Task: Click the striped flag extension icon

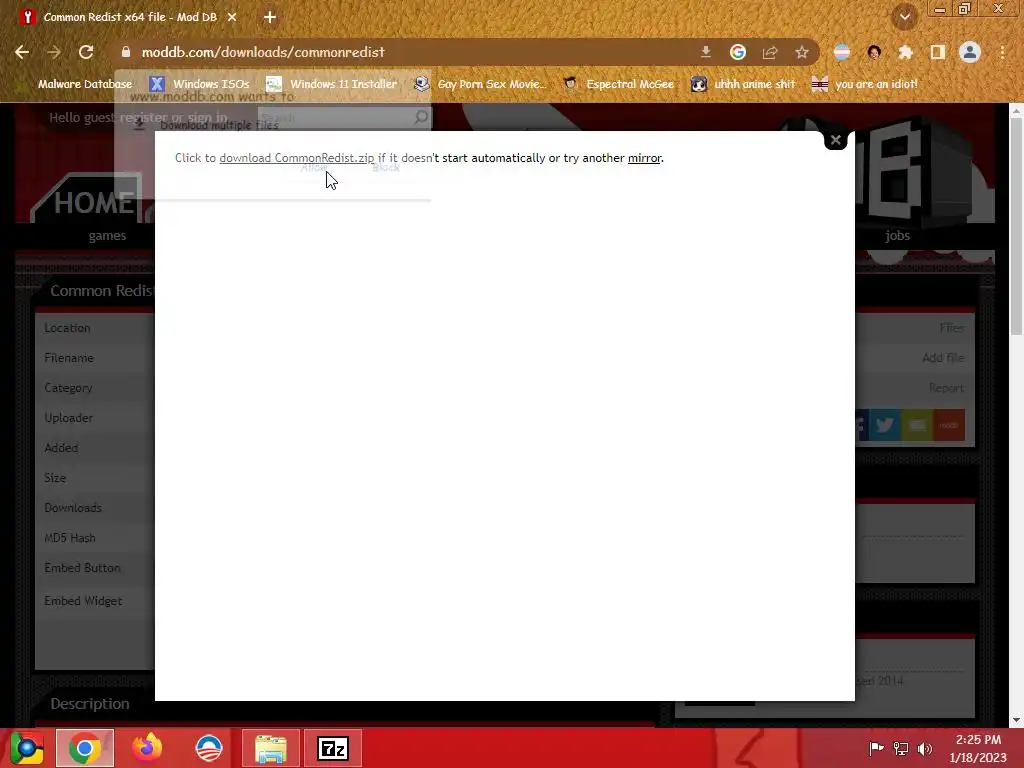Action: tap(842, 52)
